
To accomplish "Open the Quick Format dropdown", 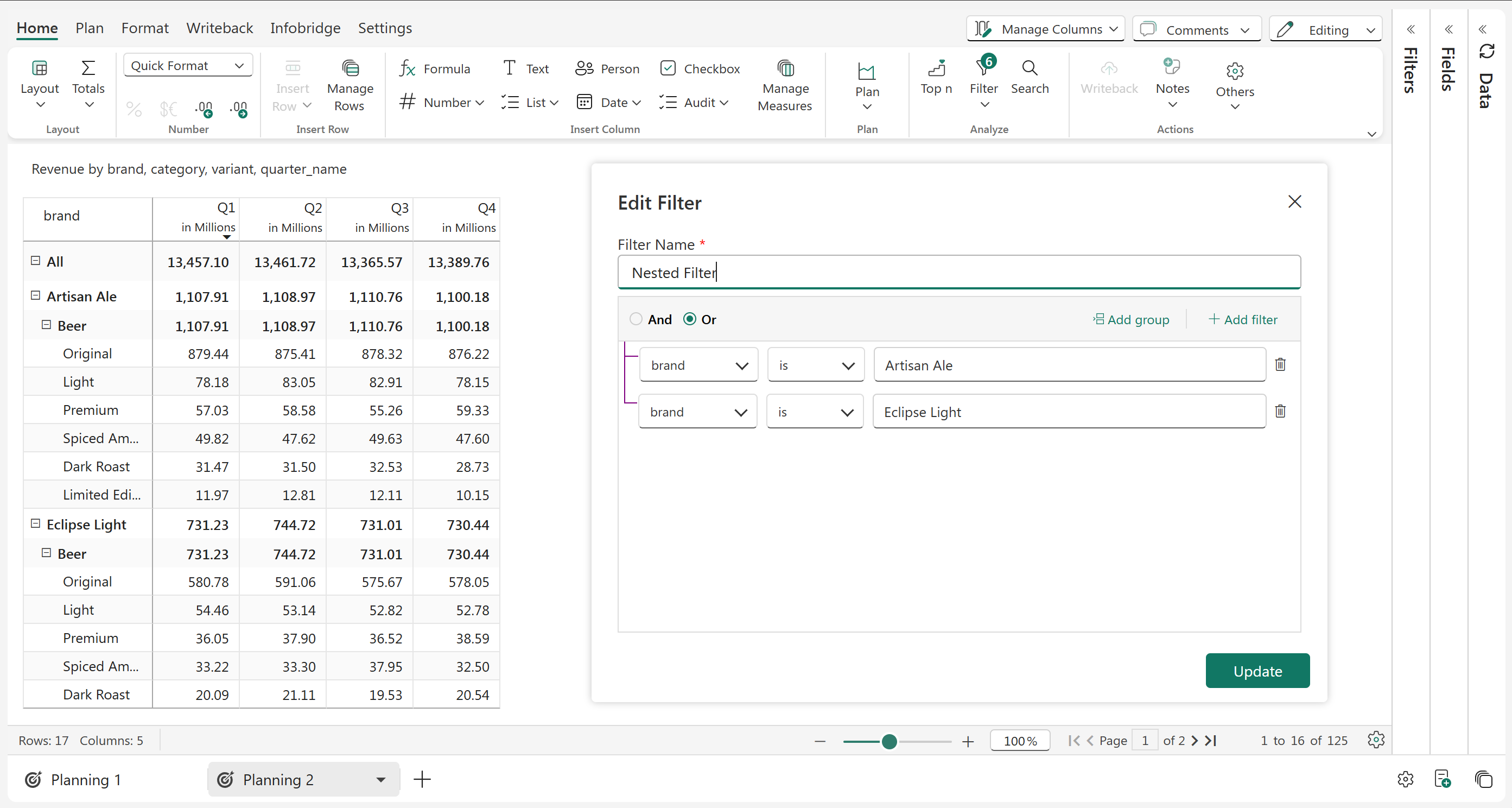I will pos(188,65).
